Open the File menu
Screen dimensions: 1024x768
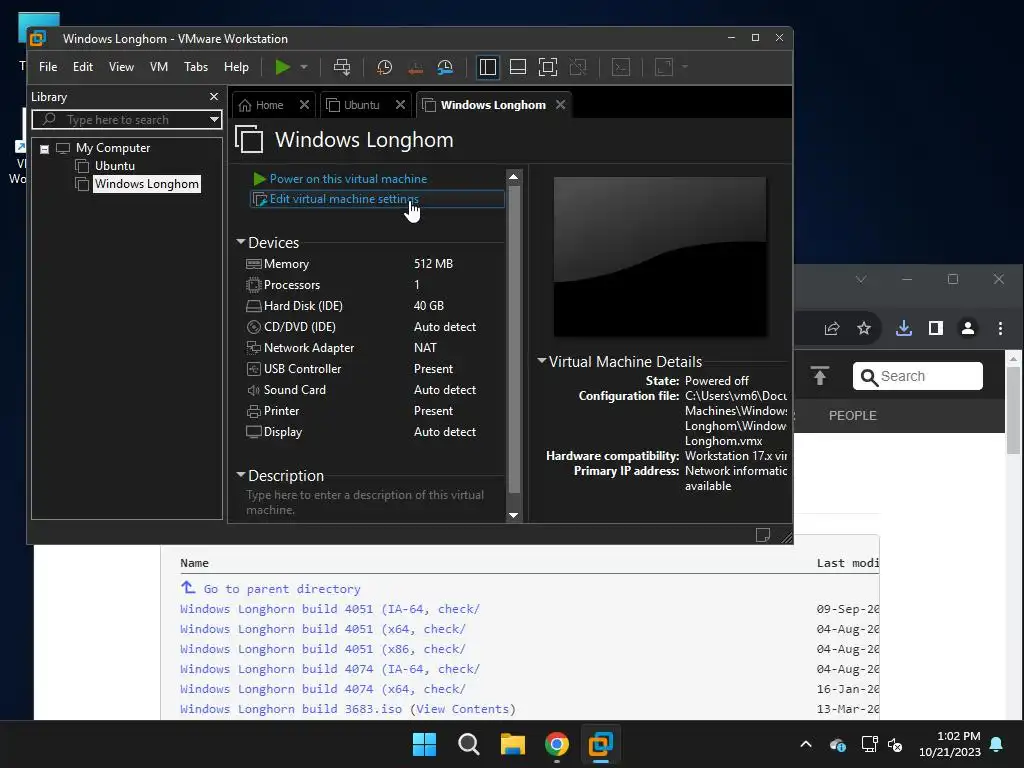tap(48, 67)
